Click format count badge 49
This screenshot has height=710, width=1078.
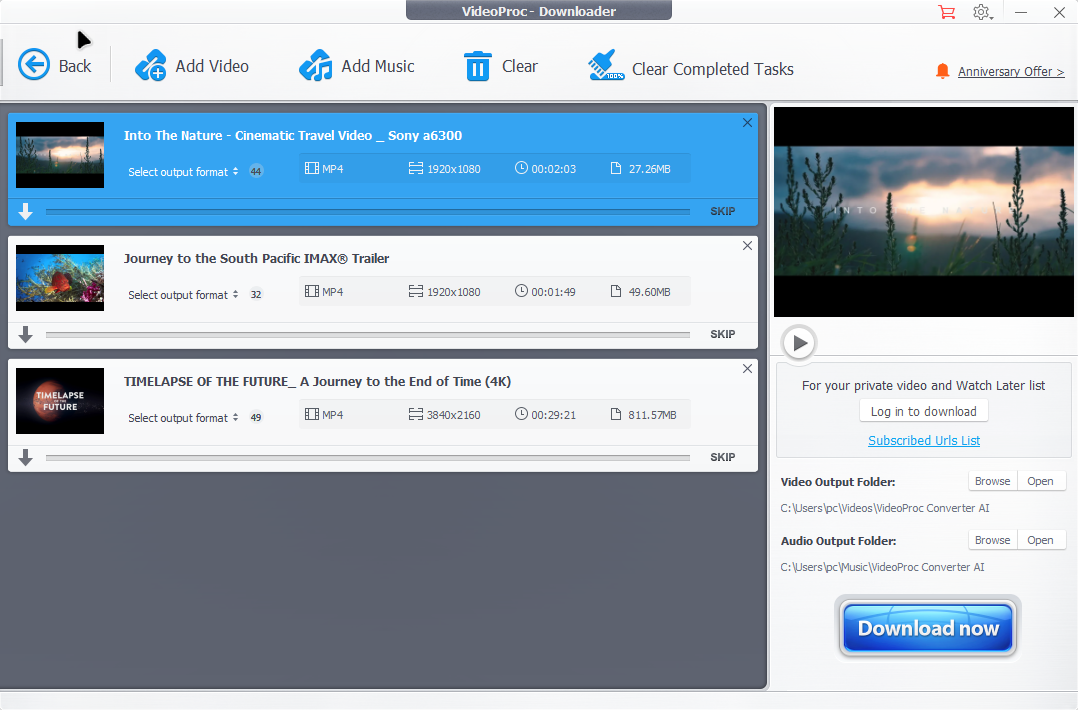pos(256,418)
